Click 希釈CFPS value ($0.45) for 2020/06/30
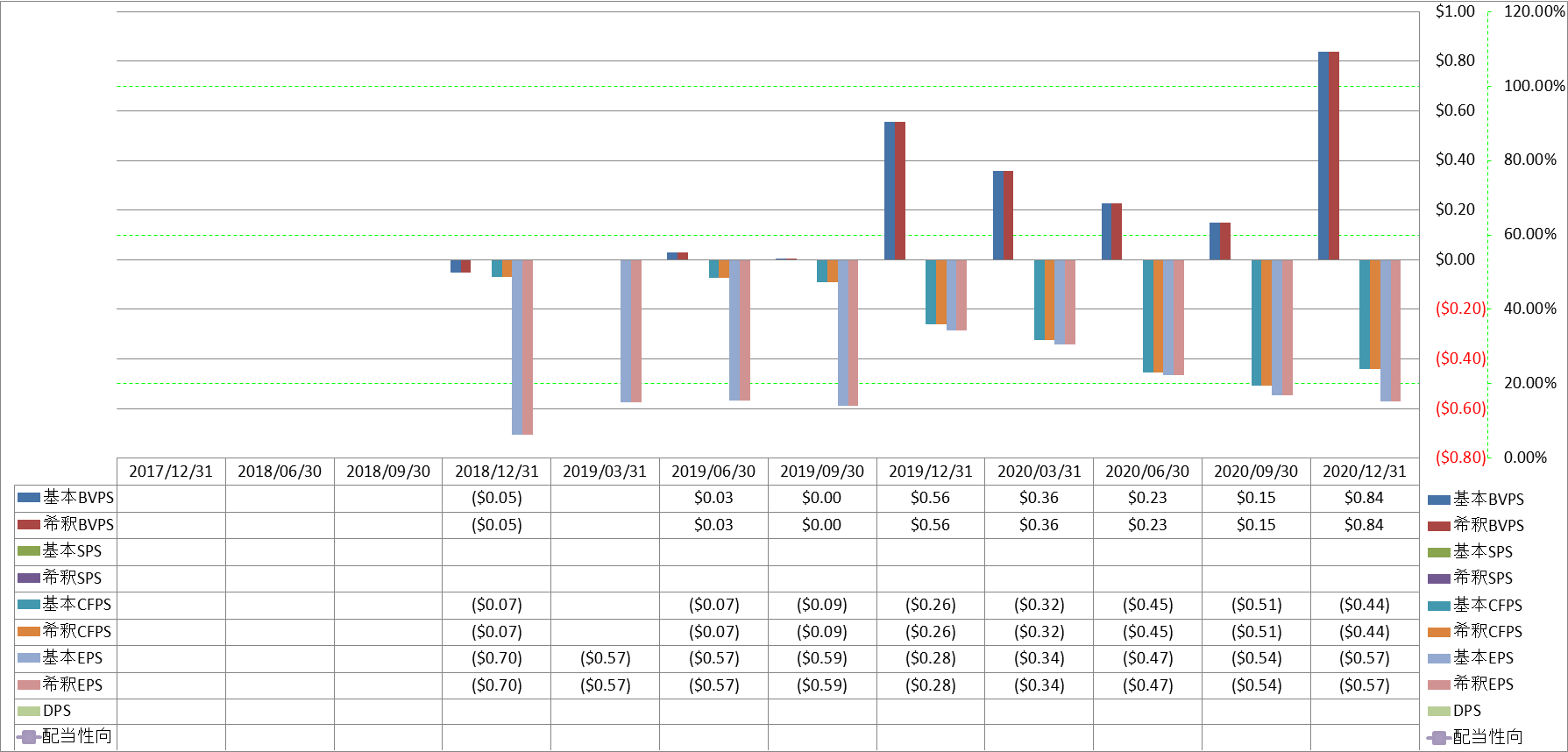1568x752 pixels. click(1147, 631)
